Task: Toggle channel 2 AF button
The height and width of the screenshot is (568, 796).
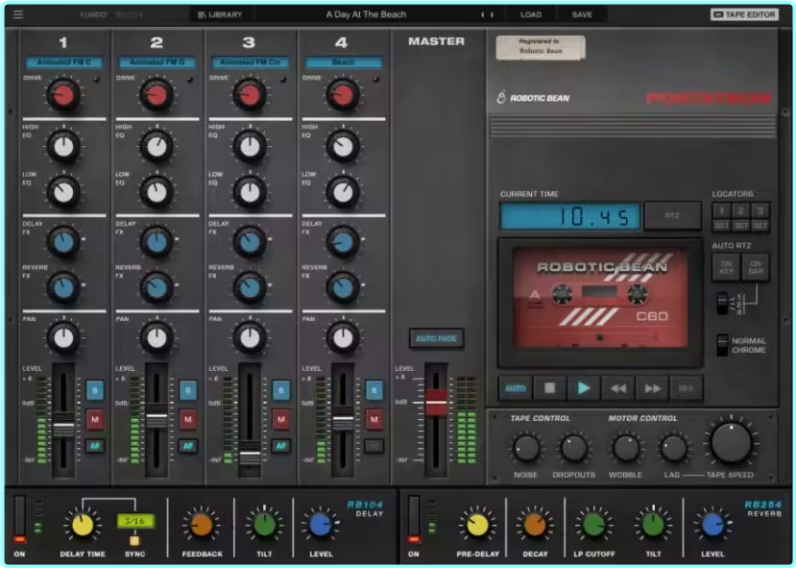Action: click(x=188, y=446)
